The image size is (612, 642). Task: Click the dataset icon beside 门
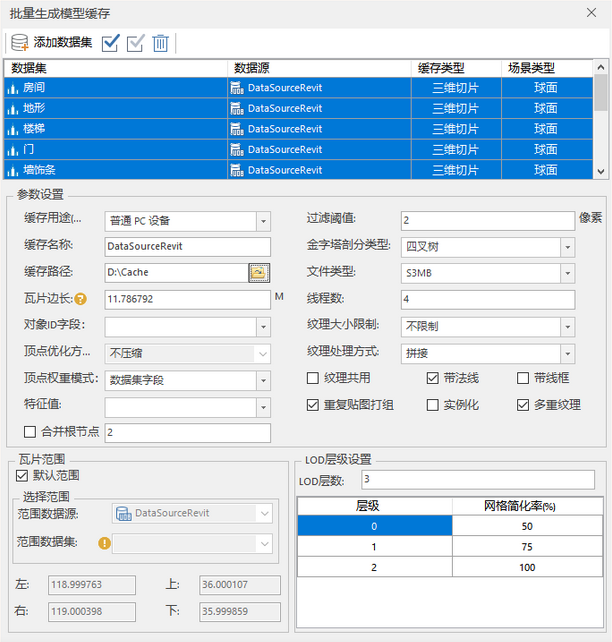13,149
